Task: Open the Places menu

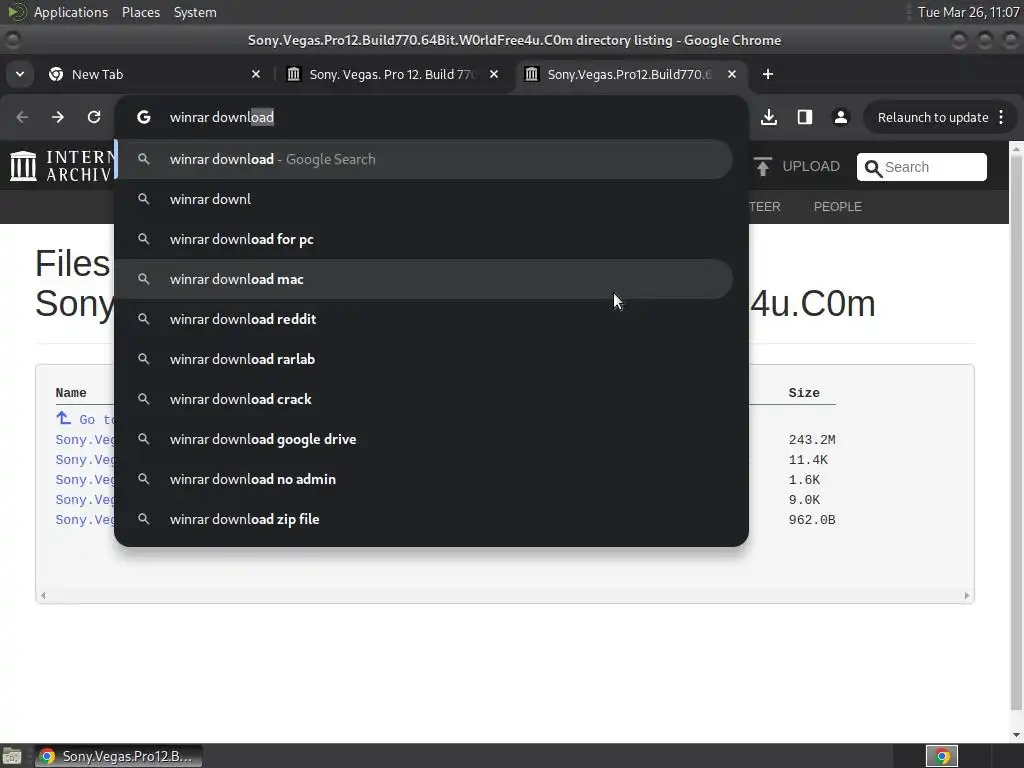Action: [x=141, y=12]
